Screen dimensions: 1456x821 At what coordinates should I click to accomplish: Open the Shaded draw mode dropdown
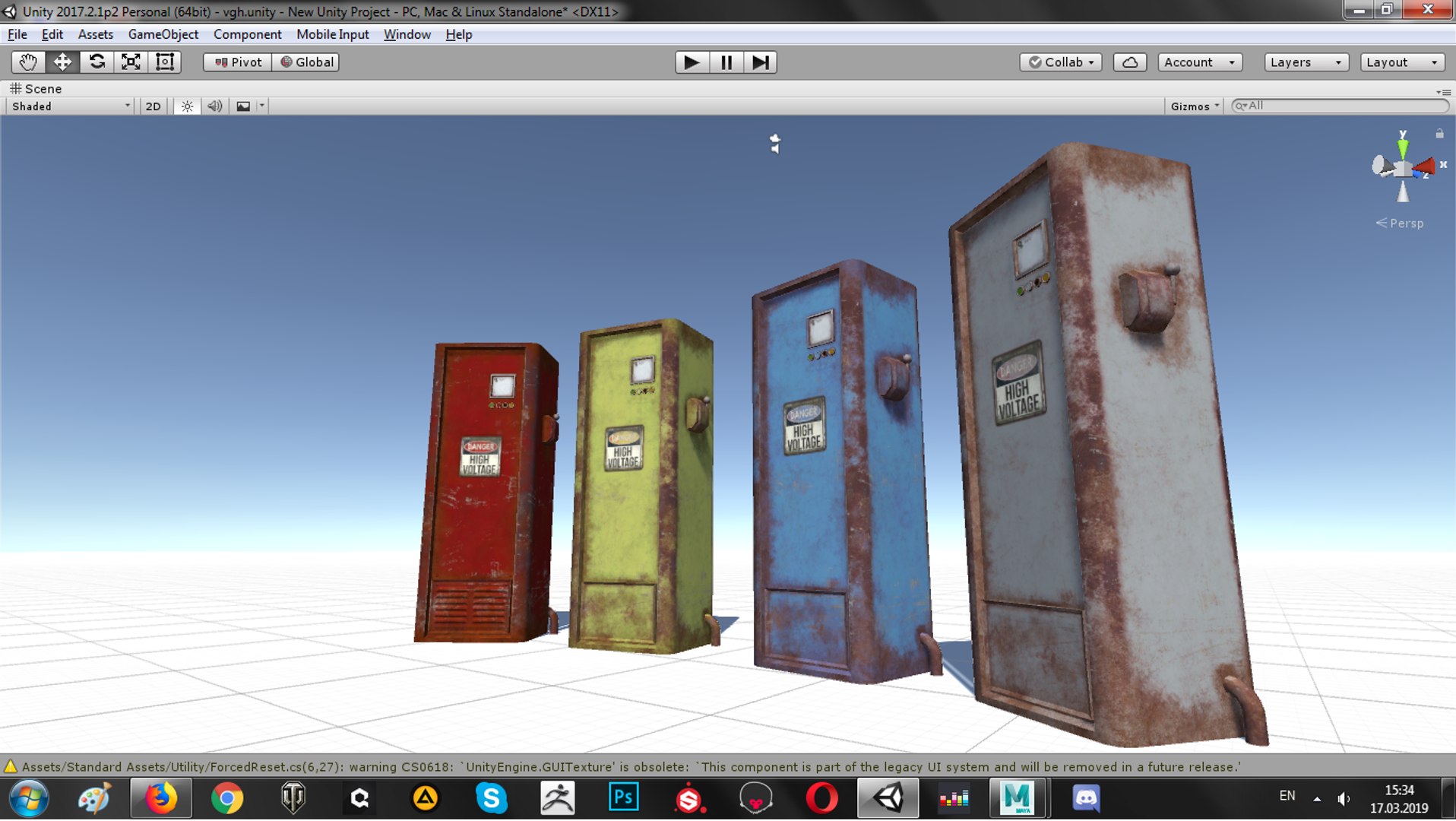click(71, 106)
